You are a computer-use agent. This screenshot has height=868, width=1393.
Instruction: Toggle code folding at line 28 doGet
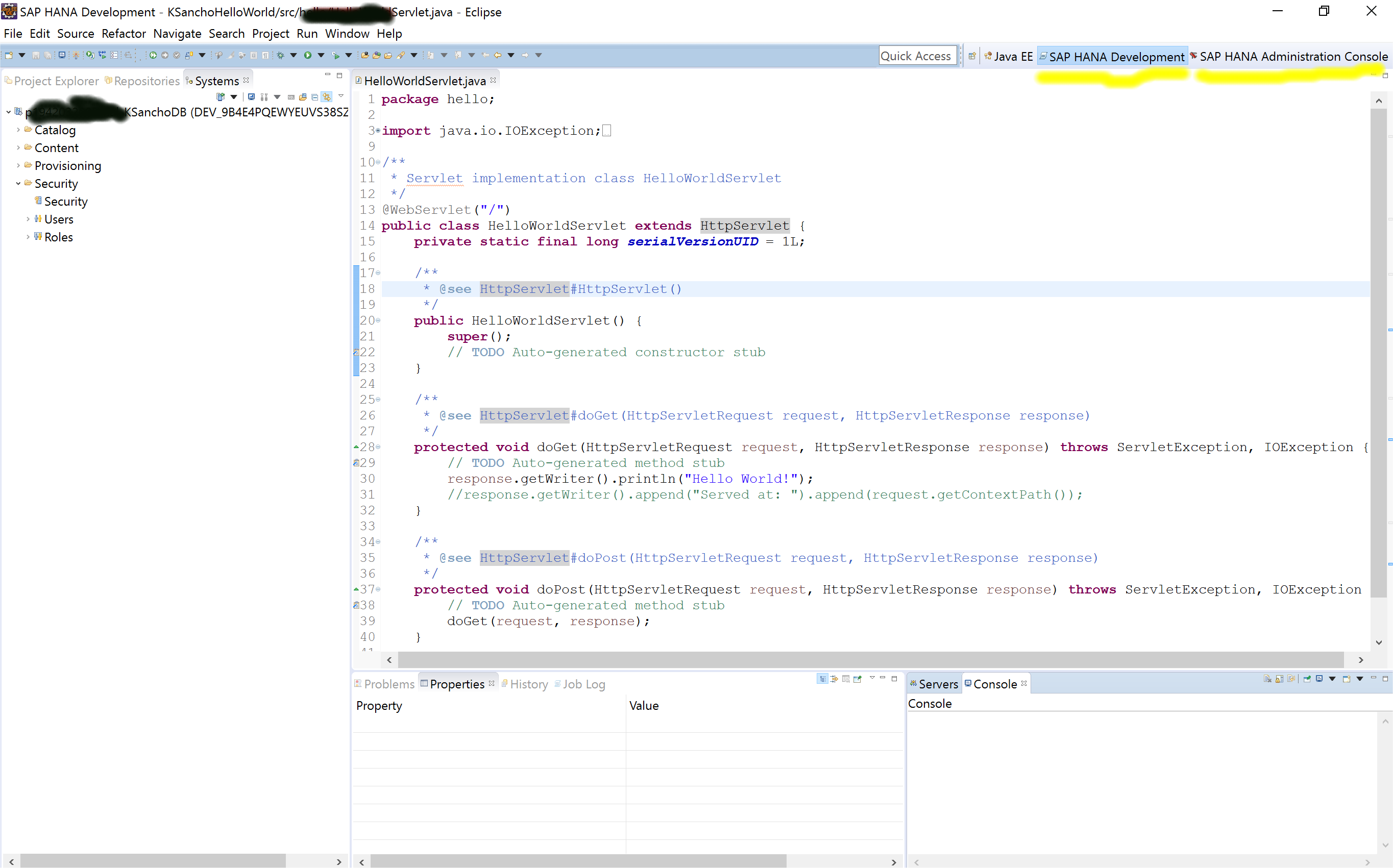click(378, 447)
